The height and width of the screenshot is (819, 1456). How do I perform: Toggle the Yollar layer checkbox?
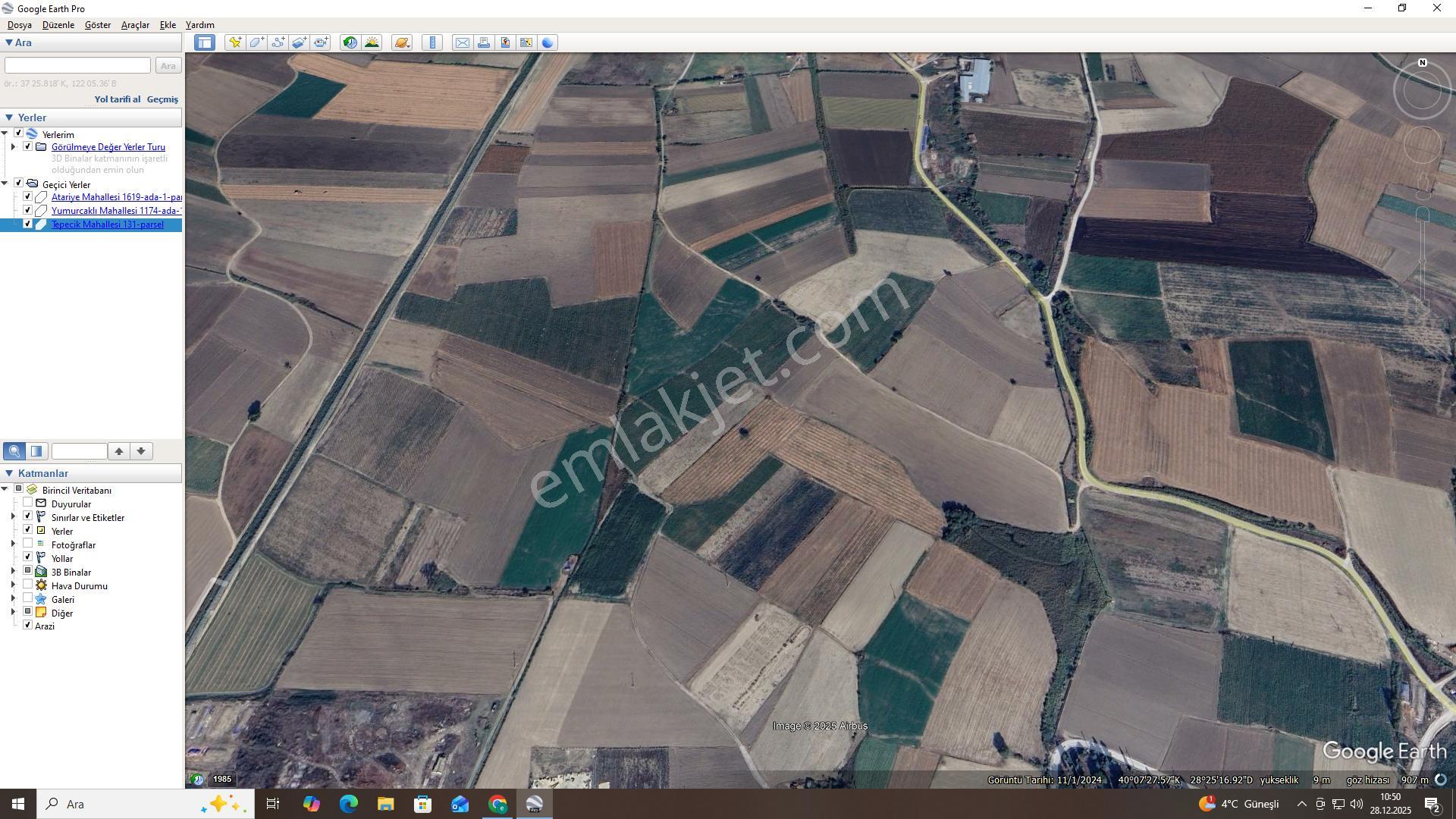[28, 557]
